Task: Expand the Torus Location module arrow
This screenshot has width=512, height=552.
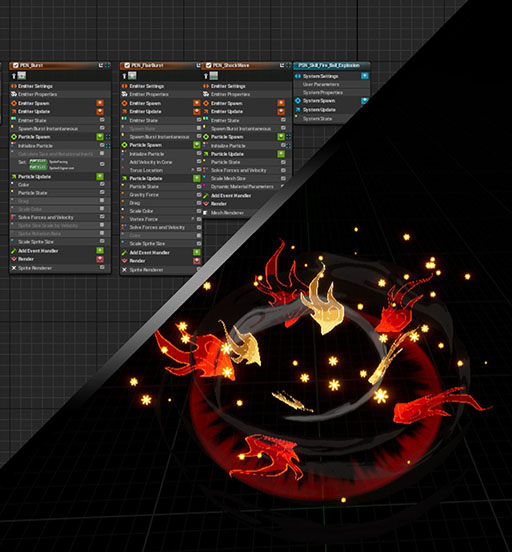Action: (193, 170)
